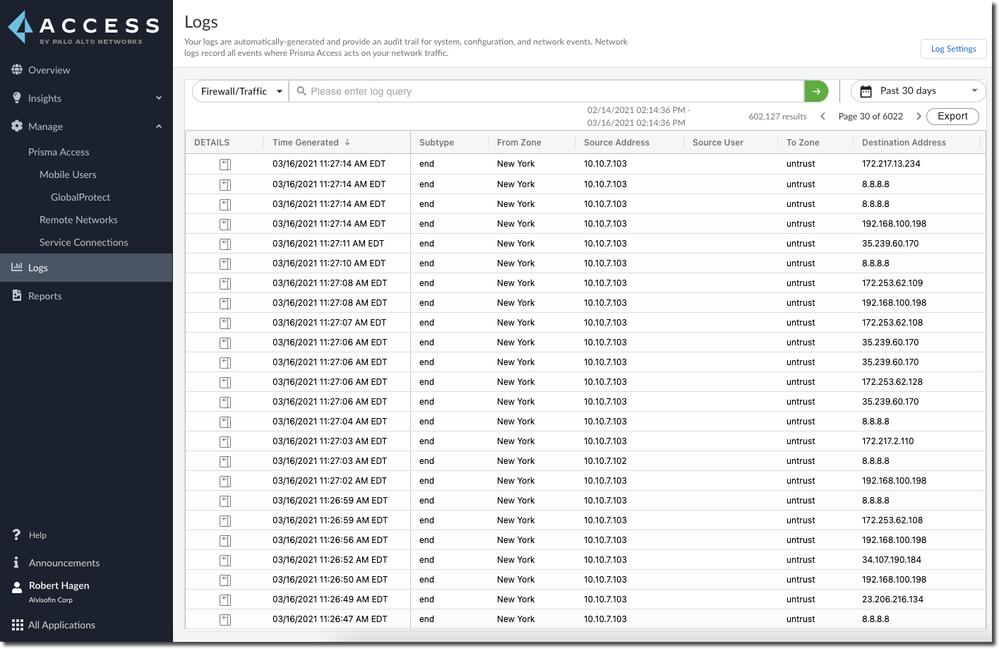Open details icon for 11:26:56 AM row
The width and height of the screenshot is (999, 649).
(x=225, y=540)
